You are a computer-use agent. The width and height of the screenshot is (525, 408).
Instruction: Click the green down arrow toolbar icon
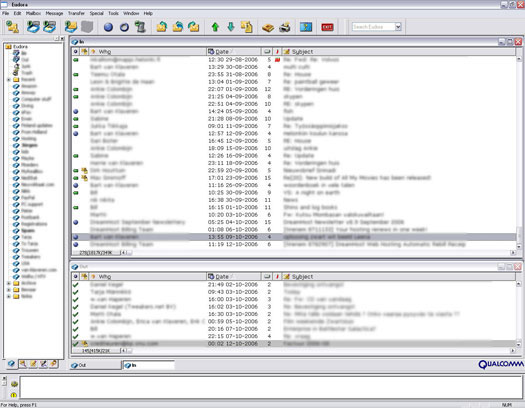click(231, 27)
